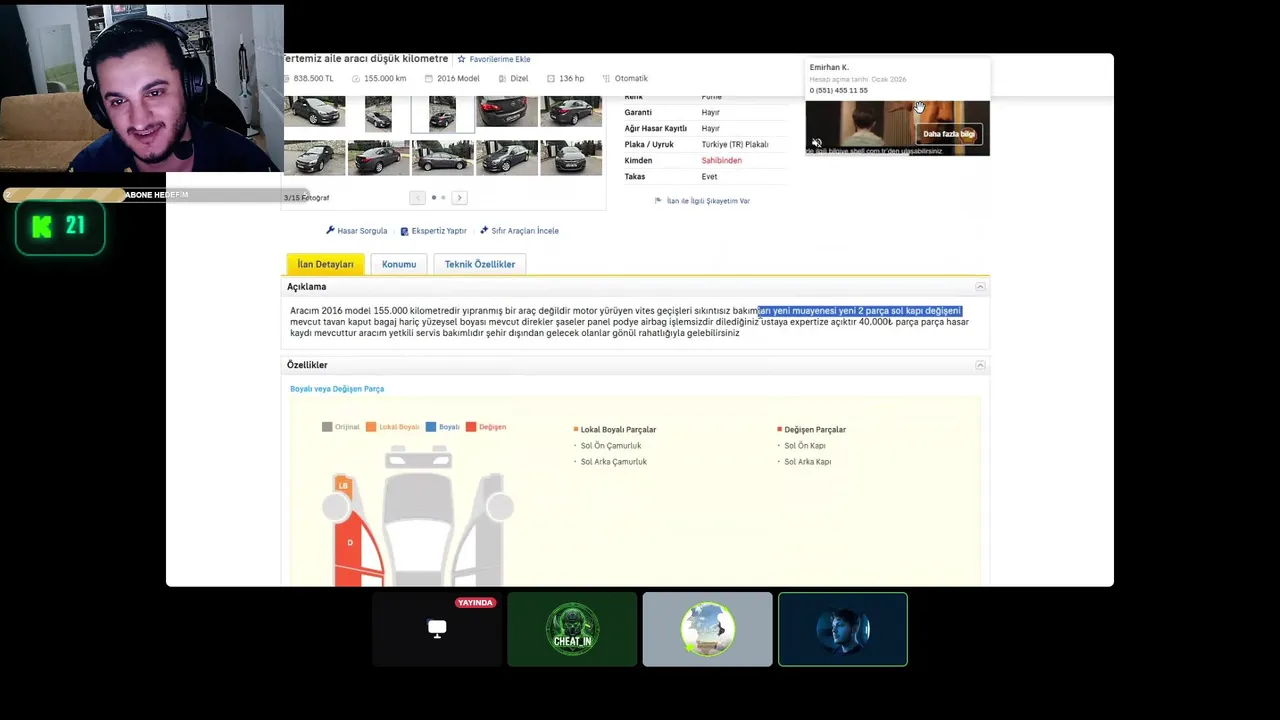Click the Boyalı blue legend square
The height and width of the screenshot is (720, 1280).
[431, 427]
